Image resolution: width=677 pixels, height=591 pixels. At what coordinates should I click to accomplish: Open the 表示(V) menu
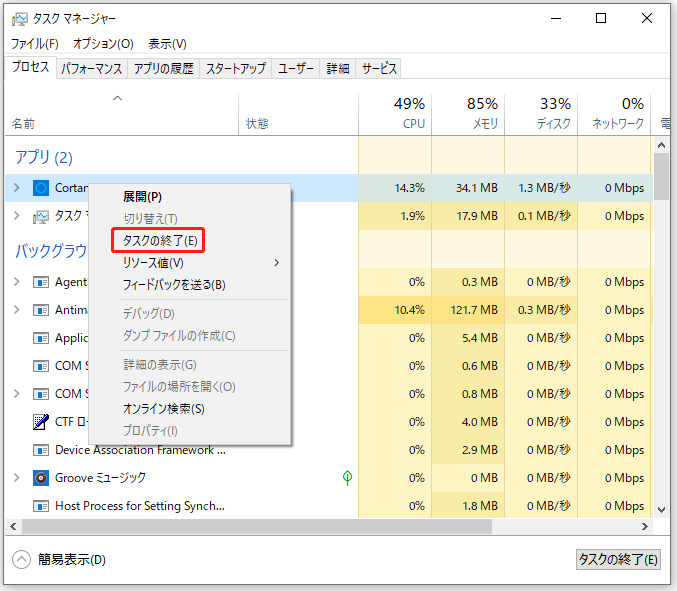point(168,44)
